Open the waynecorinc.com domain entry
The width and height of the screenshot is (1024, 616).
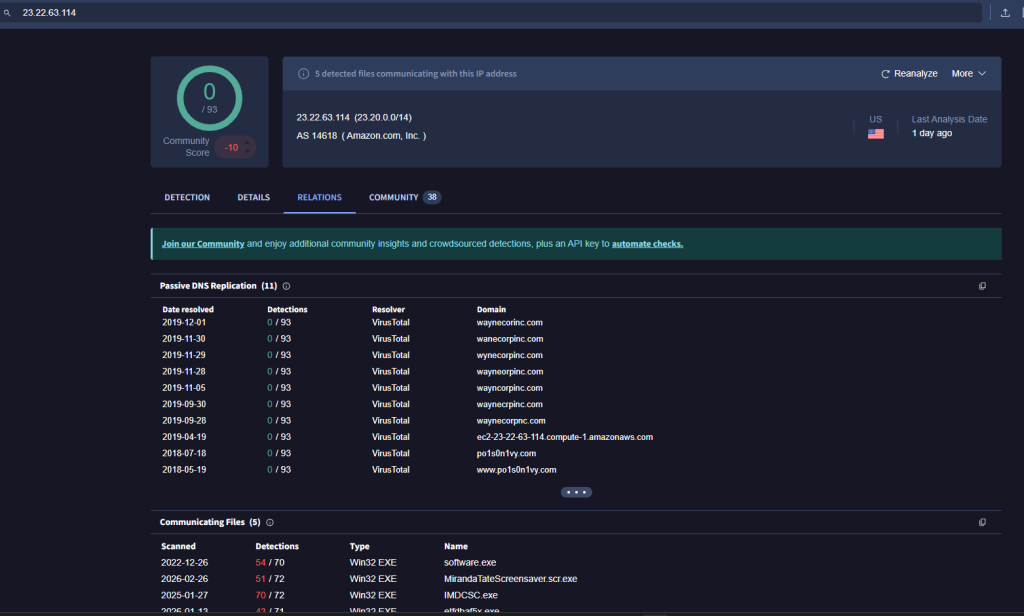pyautogui.click(x=511, y=323)
